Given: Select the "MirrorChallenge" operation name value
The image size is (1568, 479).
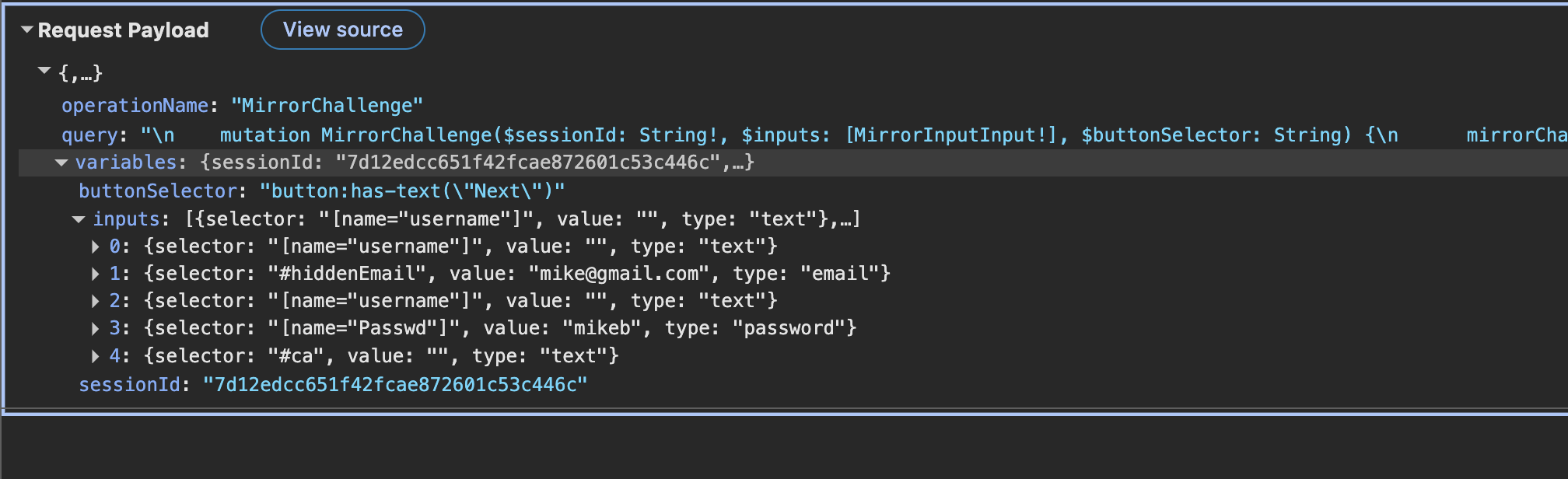Looking at the screenshot, I should pyautogui.click(x=327, y=106).
